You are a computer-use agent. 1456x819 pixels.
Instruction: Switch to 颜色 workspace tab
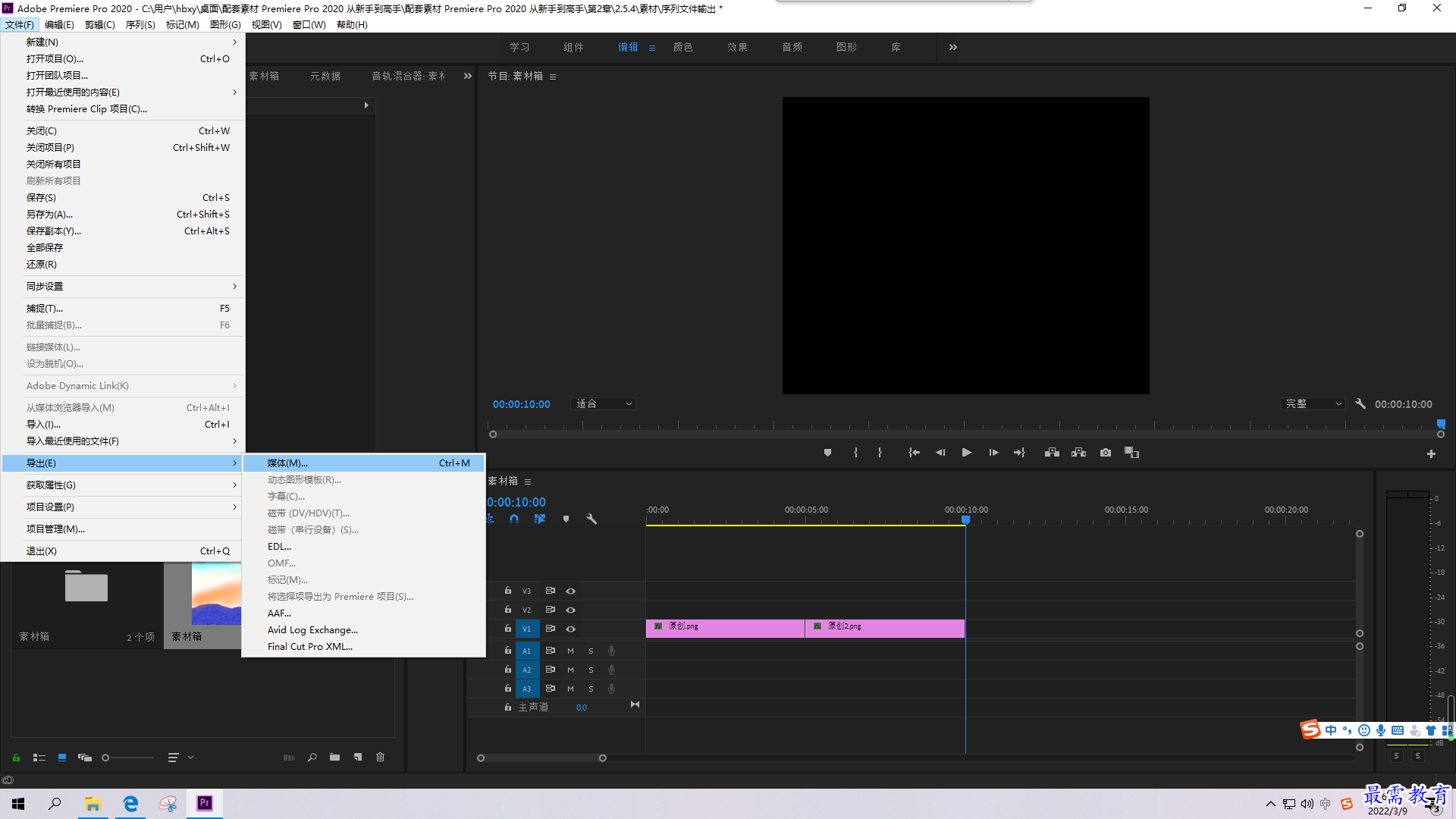(682, 47)
